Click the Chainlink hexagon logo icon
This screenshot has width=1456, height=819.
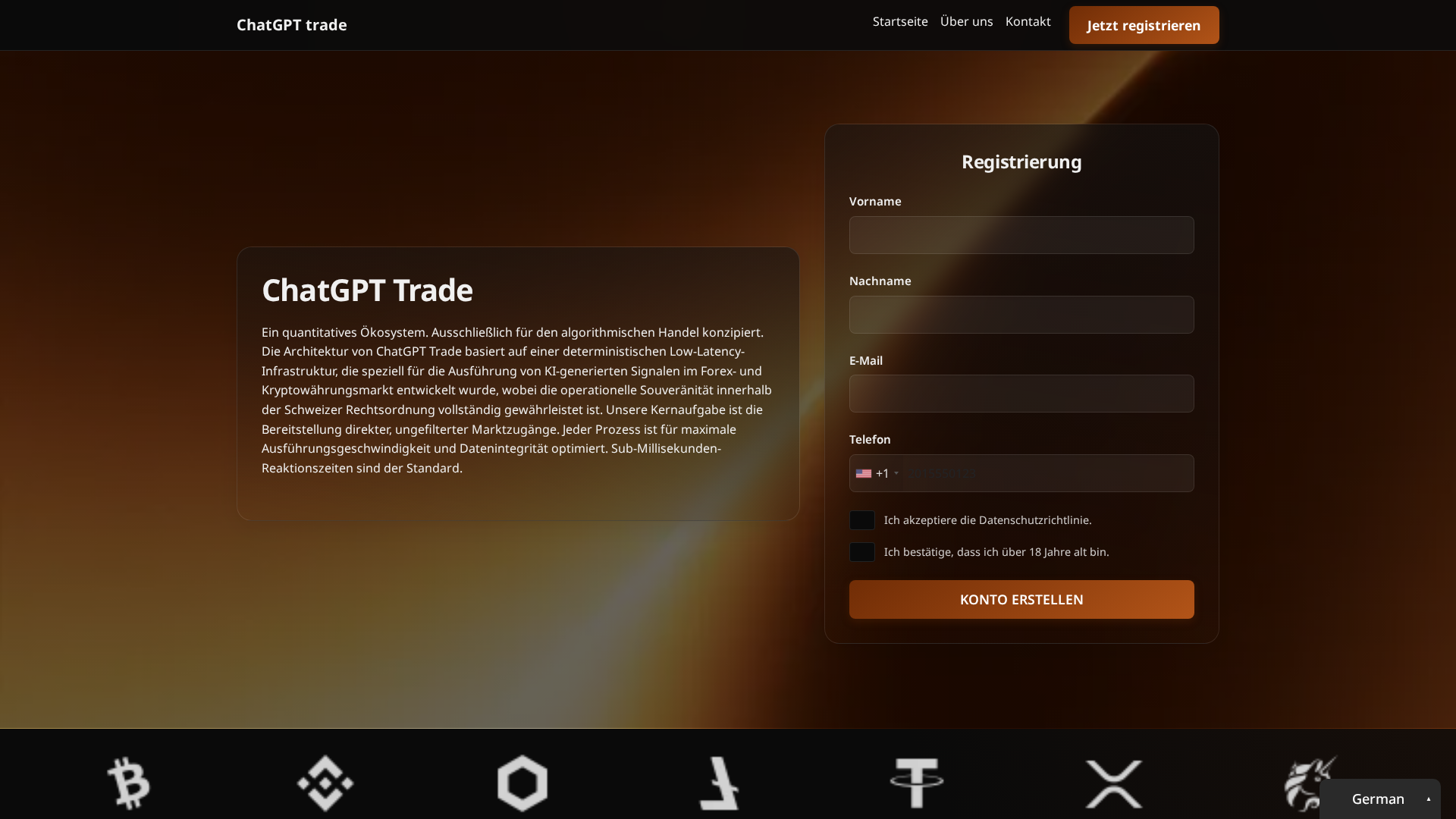522,783
